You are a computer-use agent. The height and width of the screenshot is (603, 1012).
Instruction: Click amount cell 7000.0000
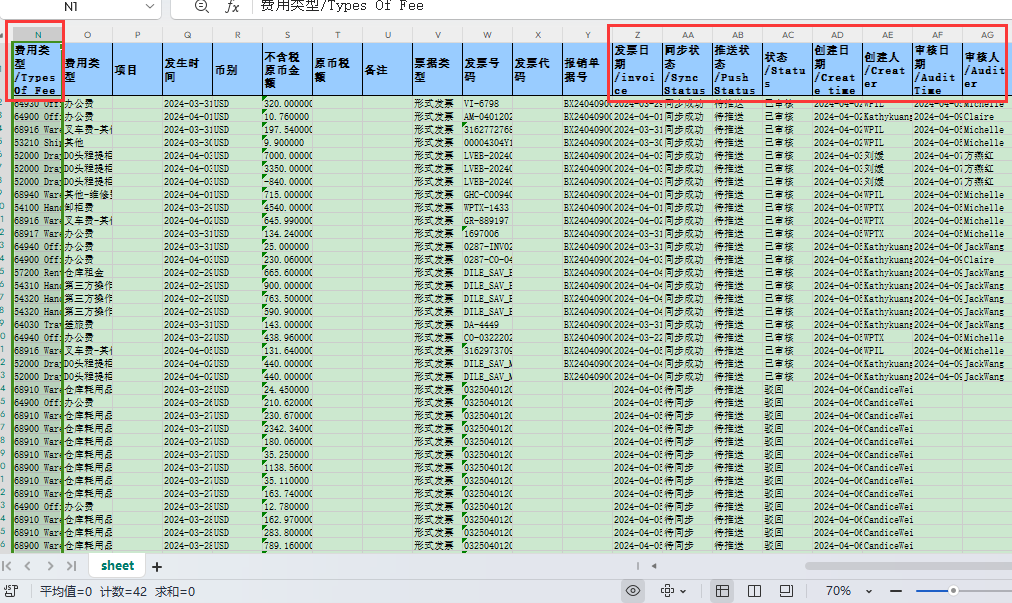(287, 156)
